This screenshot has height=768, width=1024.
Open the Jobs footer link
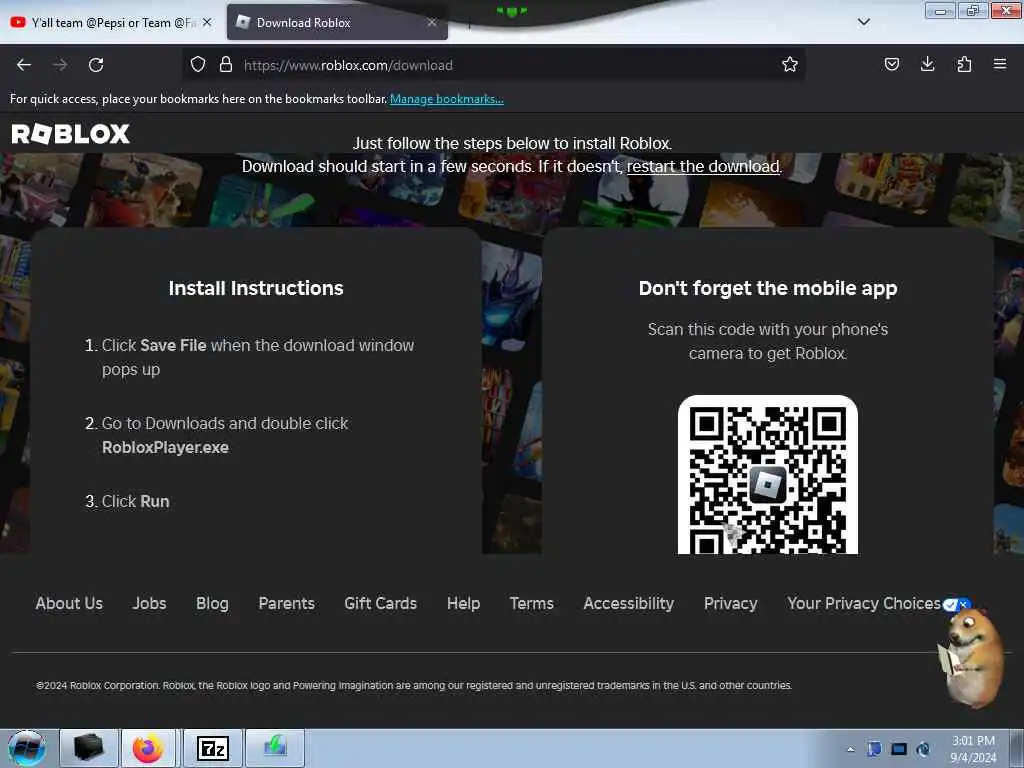150,603
